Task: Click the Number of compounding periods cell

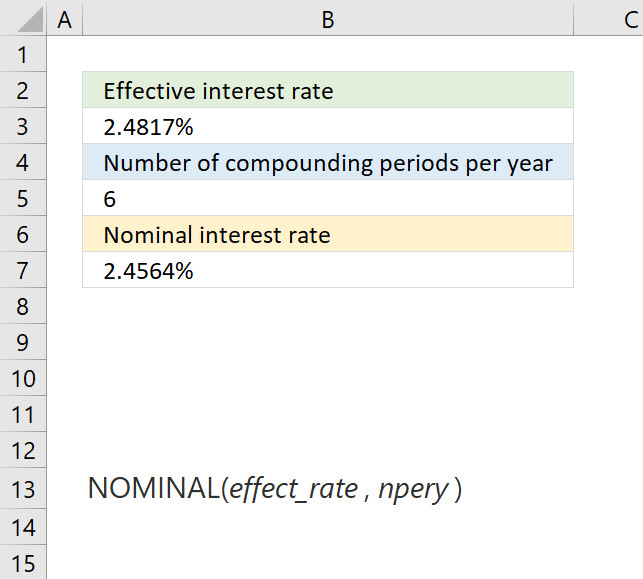Action: [x=328, y=162]
